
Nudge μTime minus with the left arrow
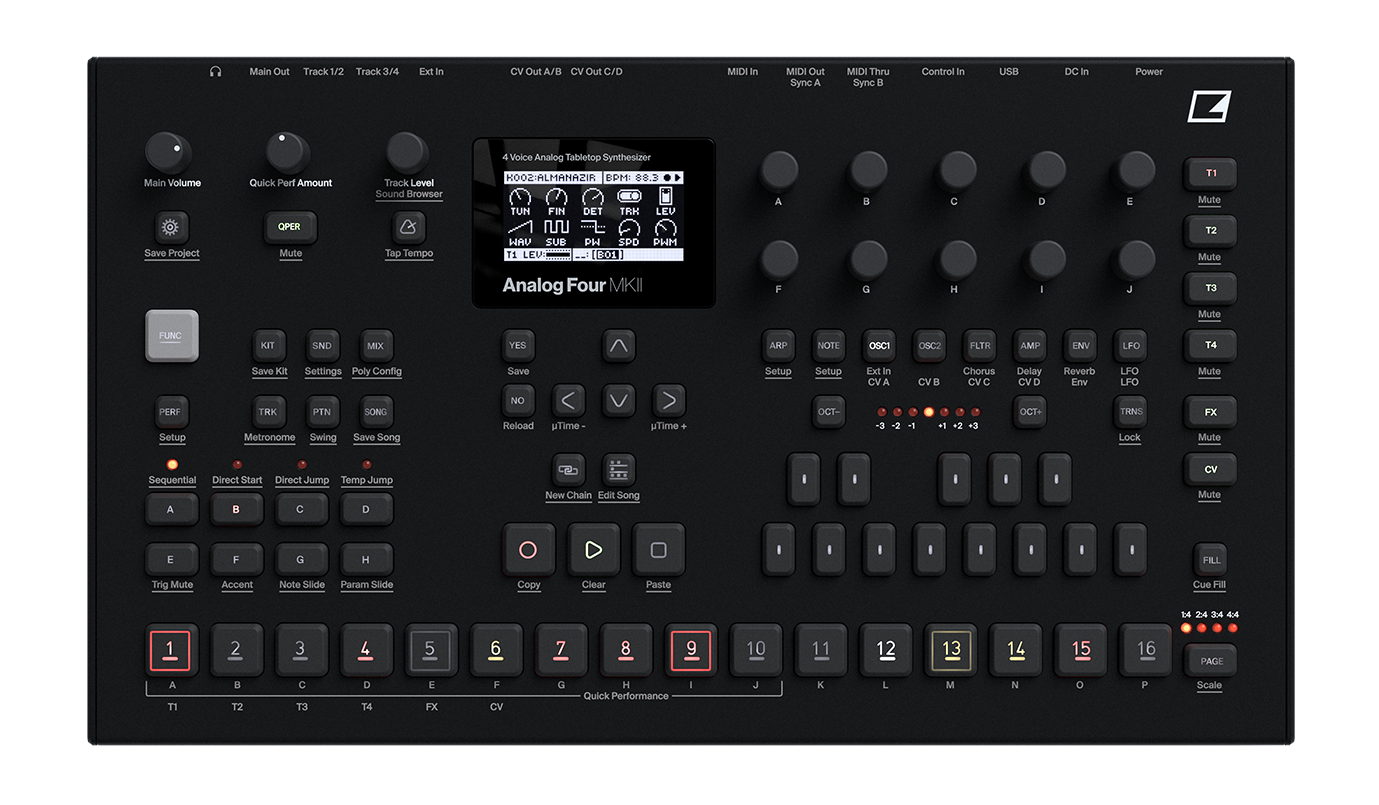[x=568, y=401]
